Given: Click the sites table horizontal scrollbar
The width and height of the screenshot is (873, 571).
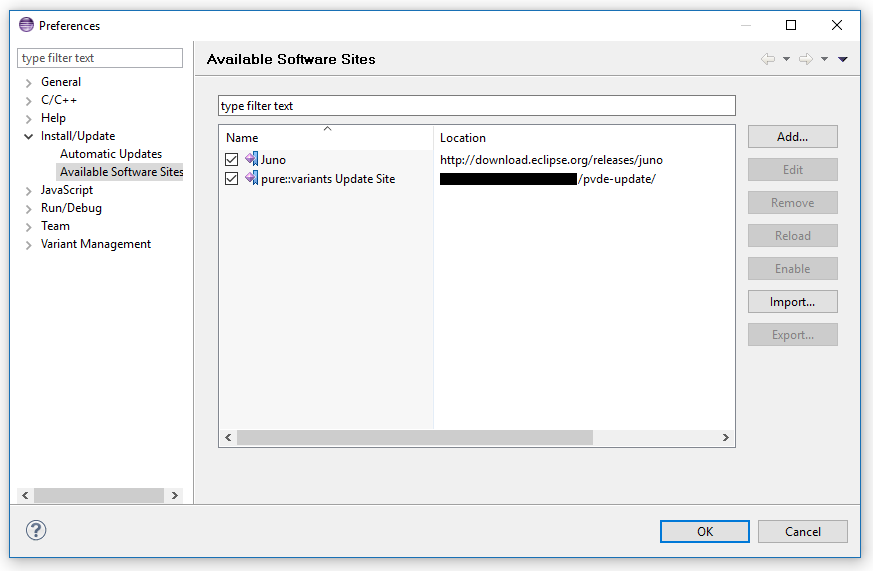Looking at the screenshot, I should (414, 438).
